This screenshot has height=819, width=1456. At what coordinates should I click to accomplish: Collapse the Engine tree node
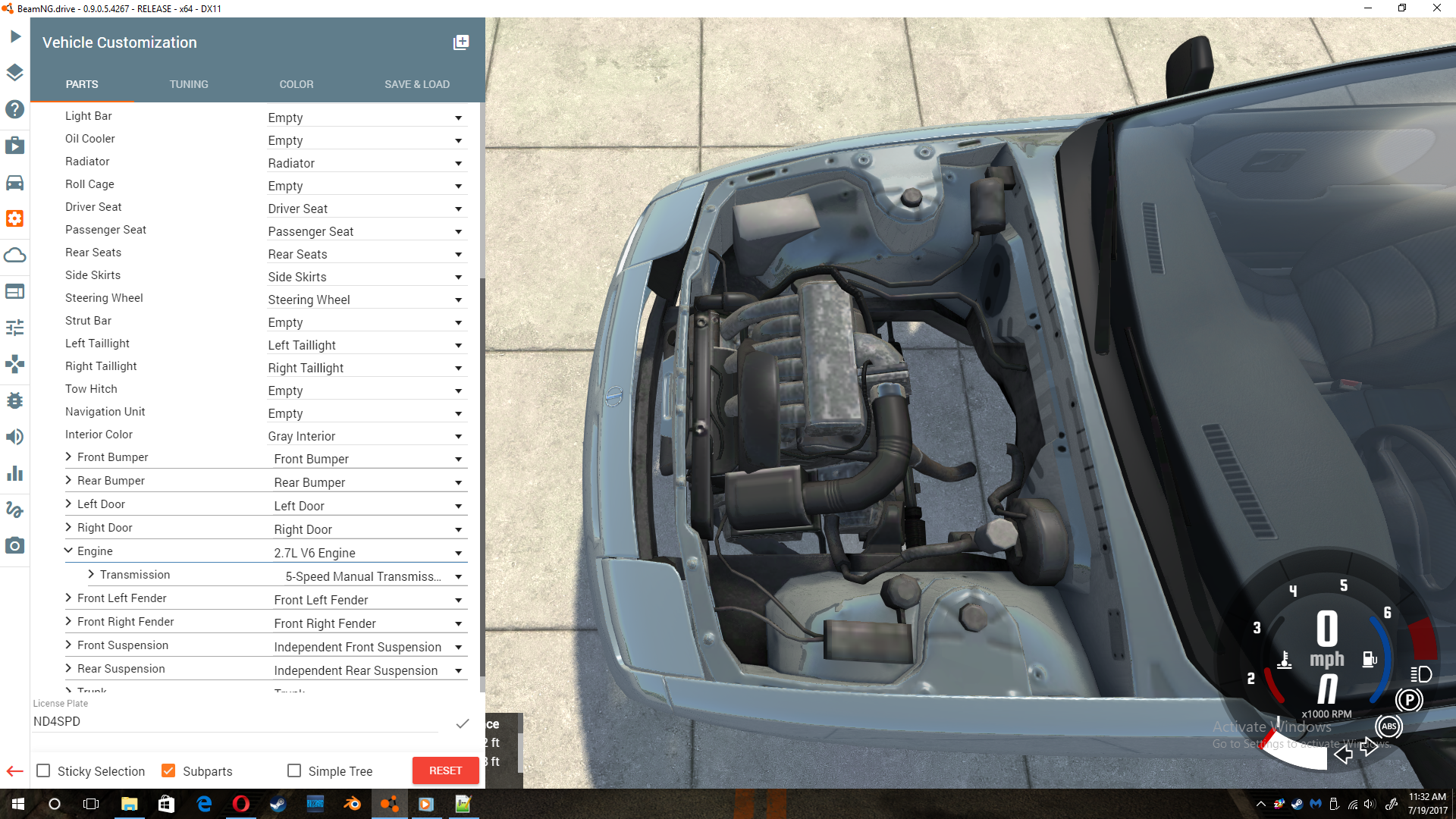pos(68,551)
